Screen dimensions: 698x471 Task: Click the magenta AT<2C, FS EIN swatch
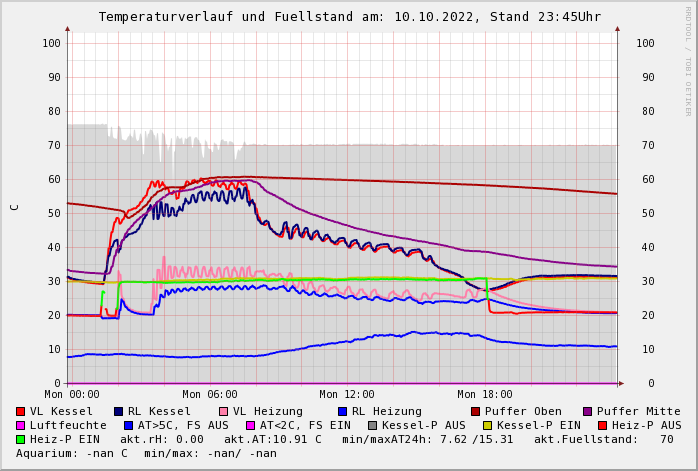[x=251, y=426]
